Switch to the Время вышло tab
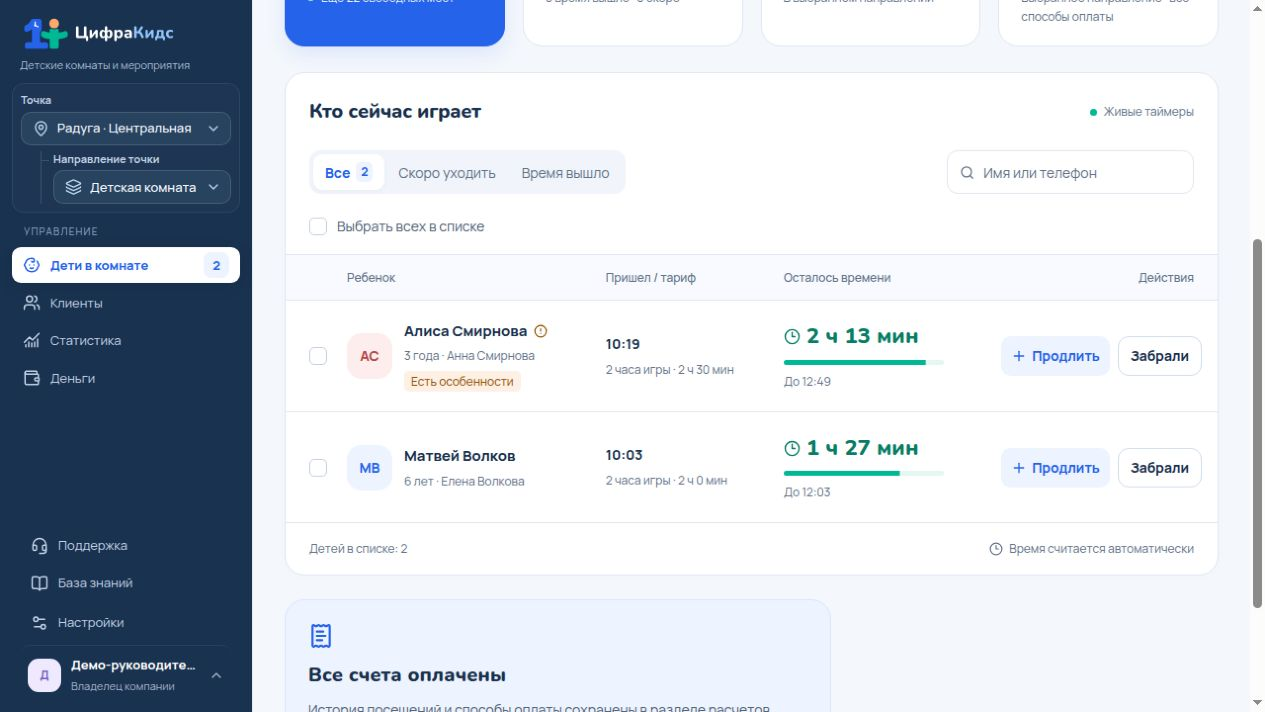Image resolution: width=1265 pixels, height=712 pixels. tap(565, 173)
